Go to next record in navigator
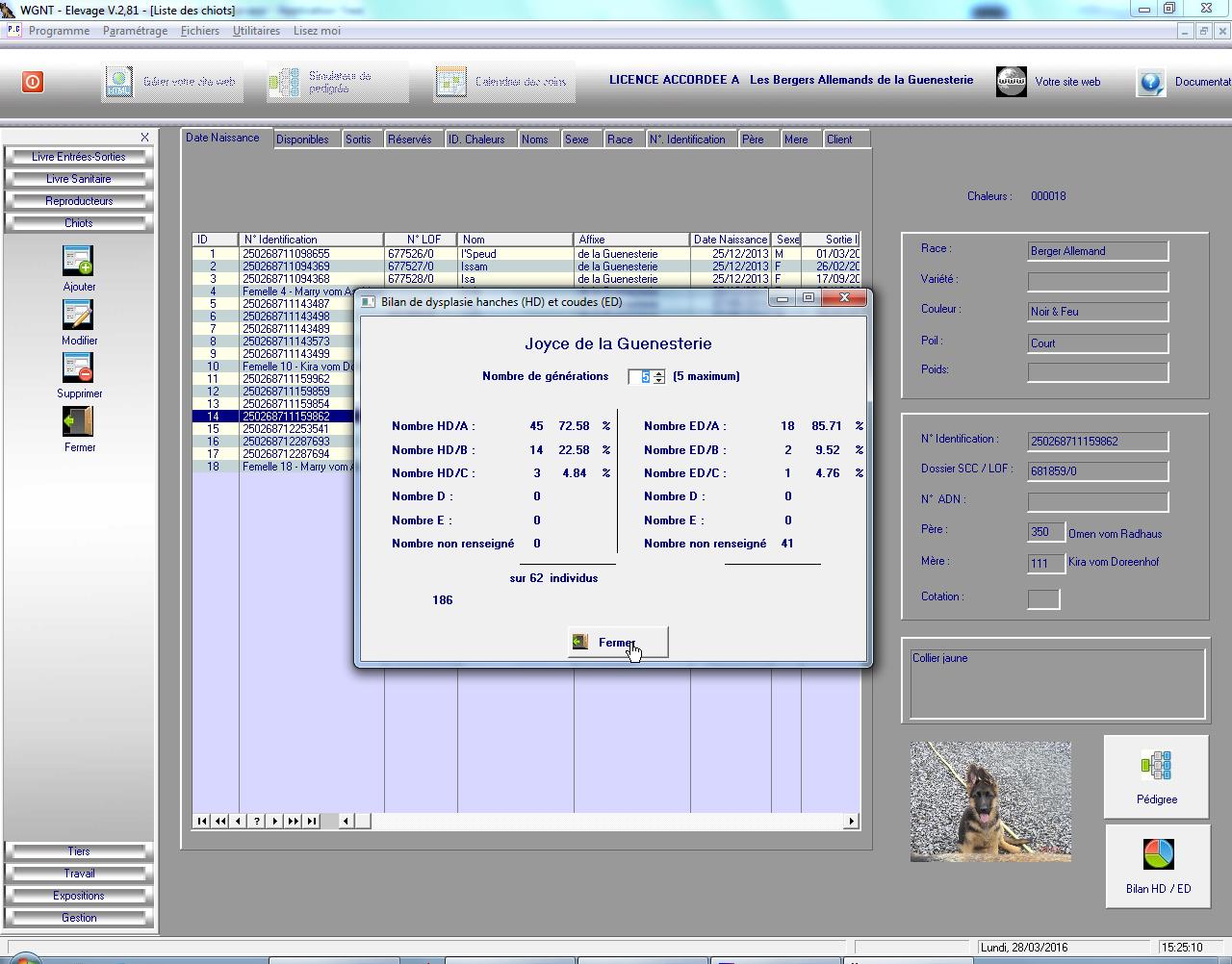Image resolution: width=1232 pixels, height=964 pixels. tap(275, 821)
